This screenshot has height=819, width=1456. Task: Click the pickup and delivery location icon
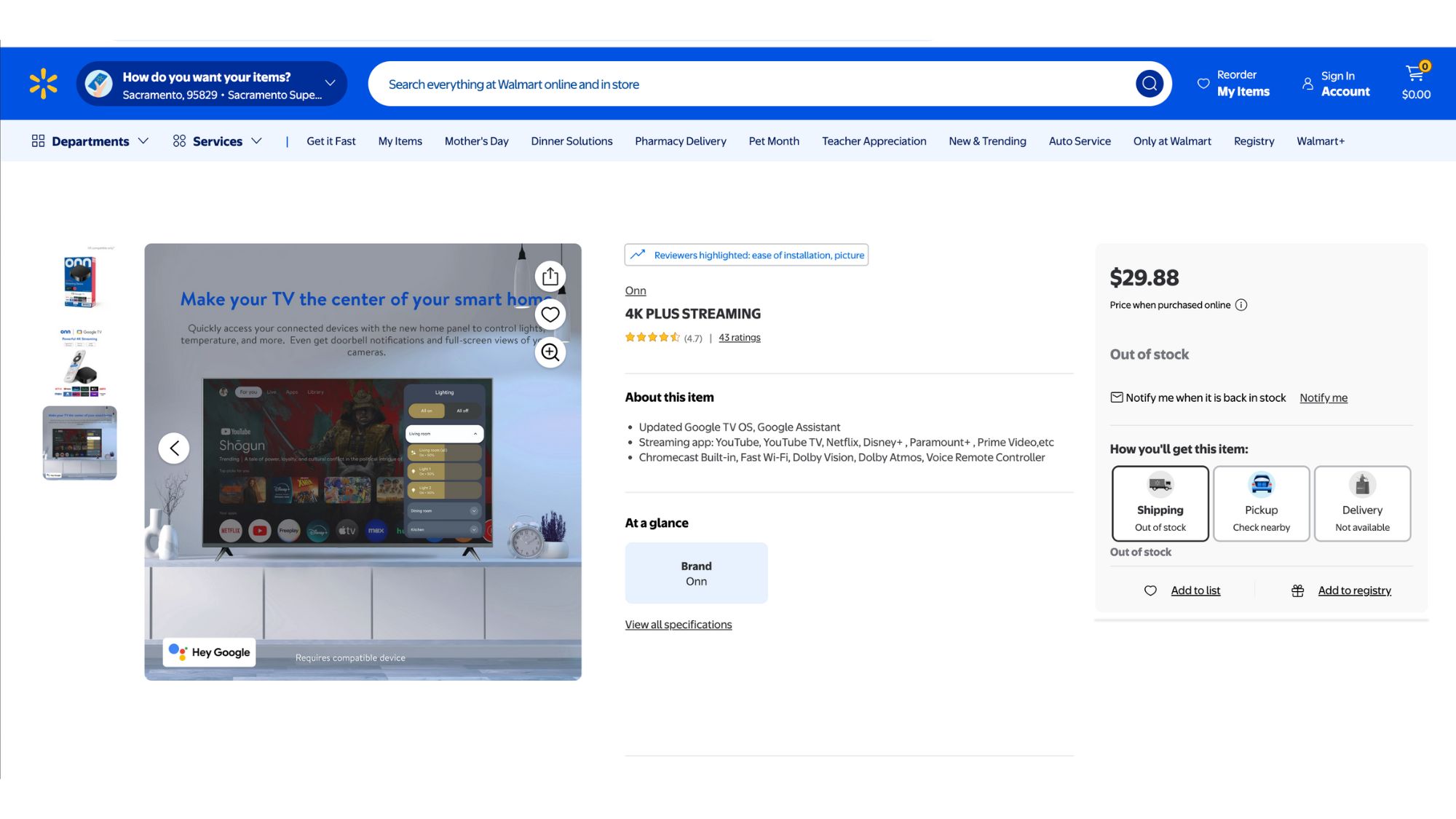98,84
